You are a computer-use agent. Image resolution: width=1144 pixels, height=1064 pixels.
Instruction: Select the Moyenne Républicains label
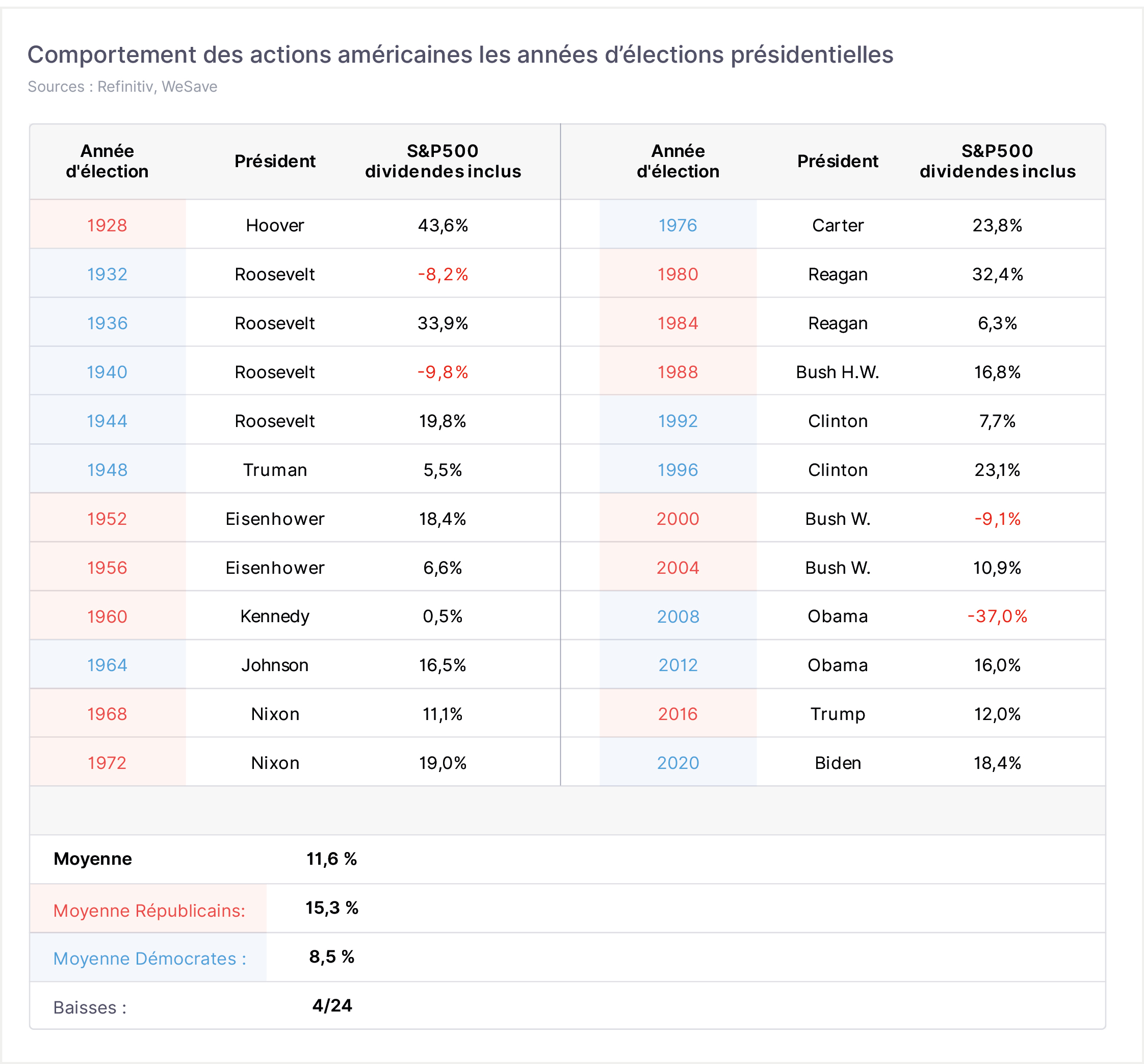149,911
